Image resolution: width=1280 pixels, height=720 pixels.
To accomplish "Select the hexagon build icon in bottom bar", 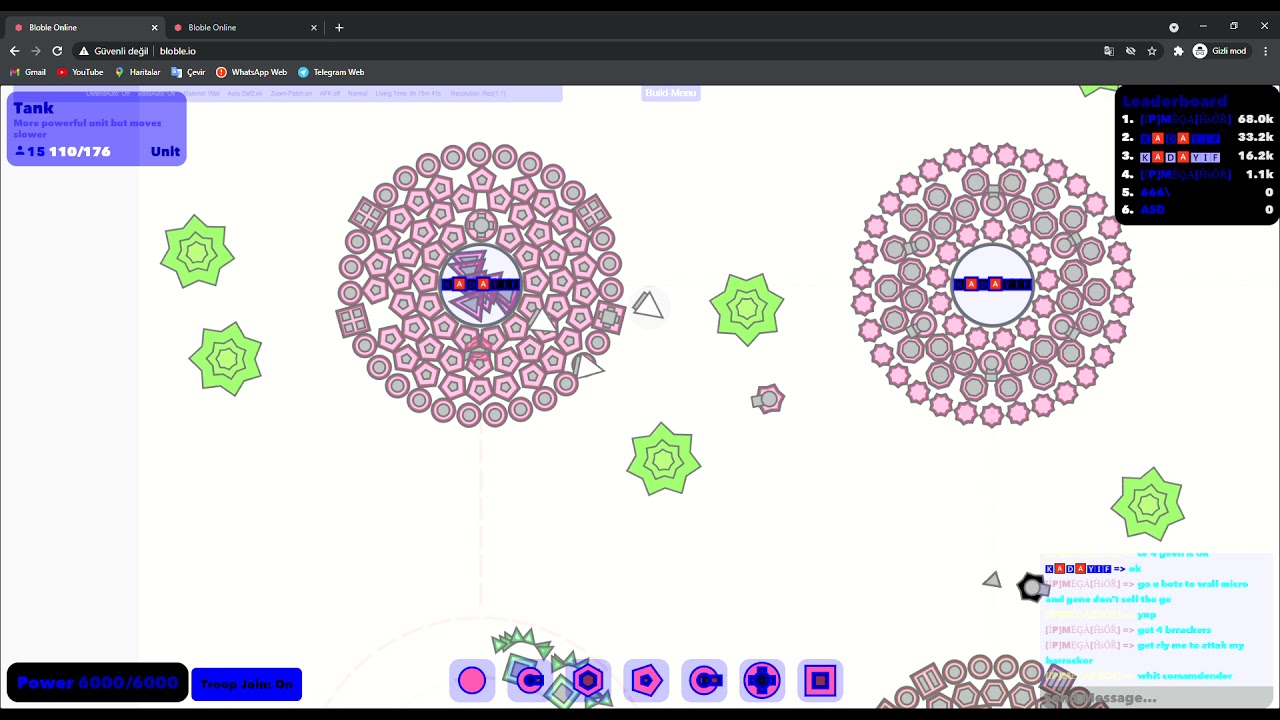I will coord(588,681).
